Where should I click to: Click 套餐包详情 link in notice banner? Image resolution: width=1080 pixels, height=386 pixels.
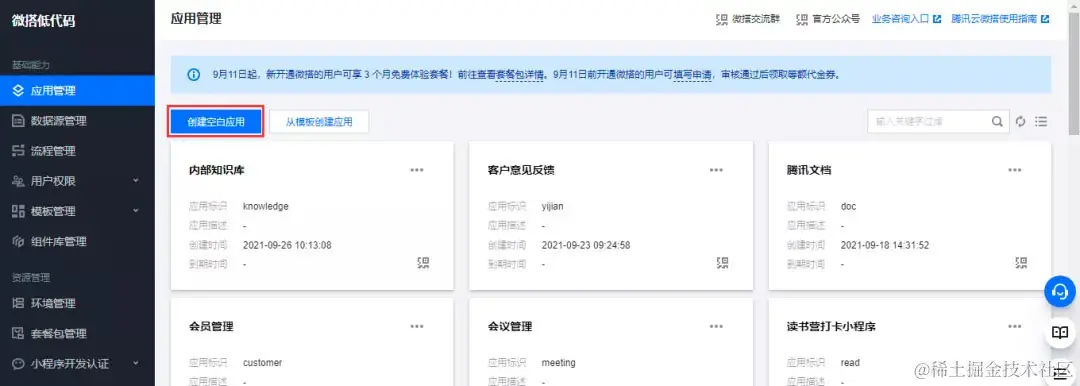click(x=520, y=74)
